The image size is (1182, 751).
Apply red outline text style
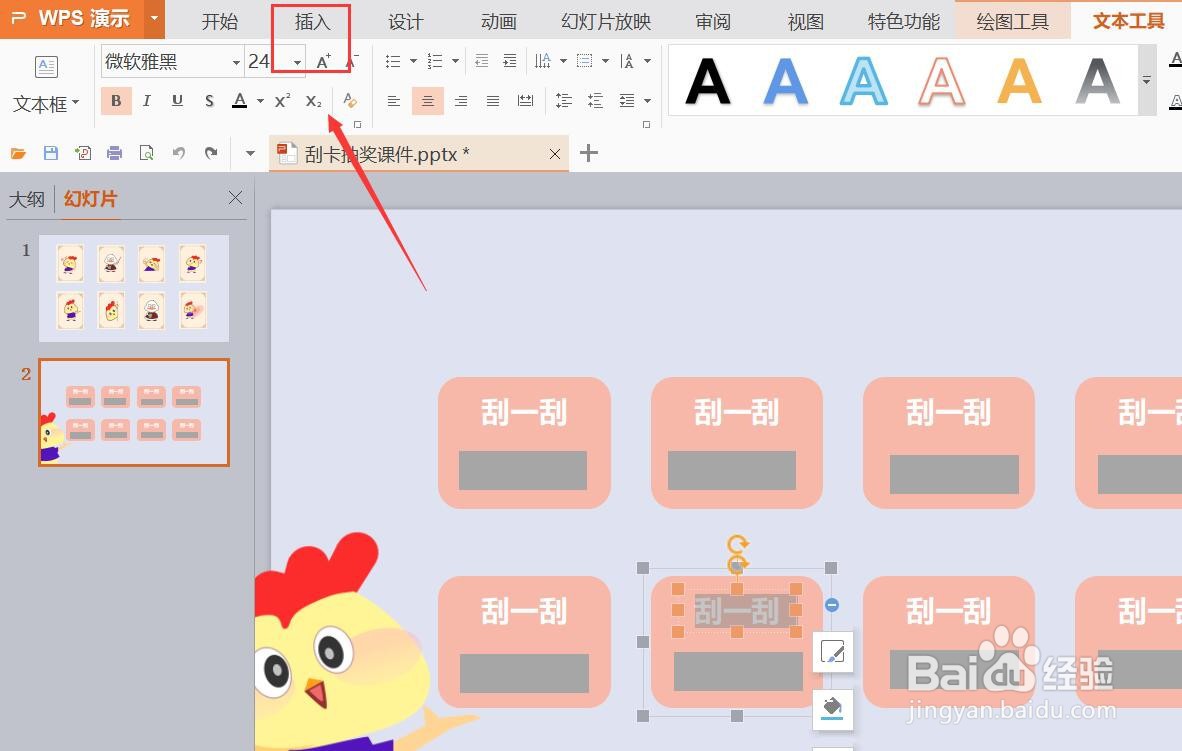tap(942, 81)
